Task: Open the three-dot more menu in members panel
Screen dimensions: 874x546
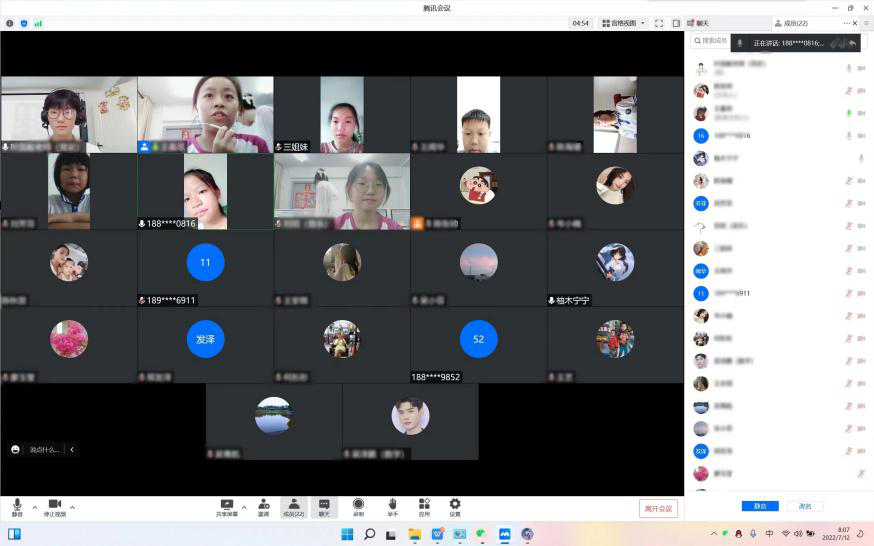Action: point(847,23)
